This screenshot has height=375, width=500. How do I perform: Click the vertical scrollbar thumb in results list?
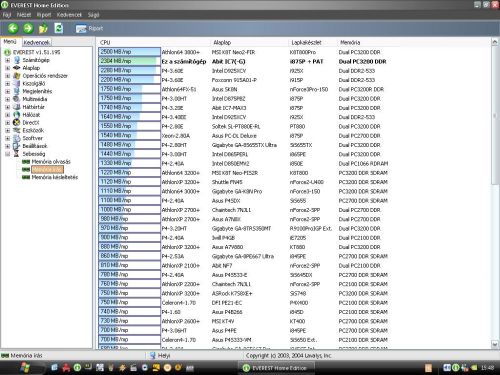(x=495, y=115)
